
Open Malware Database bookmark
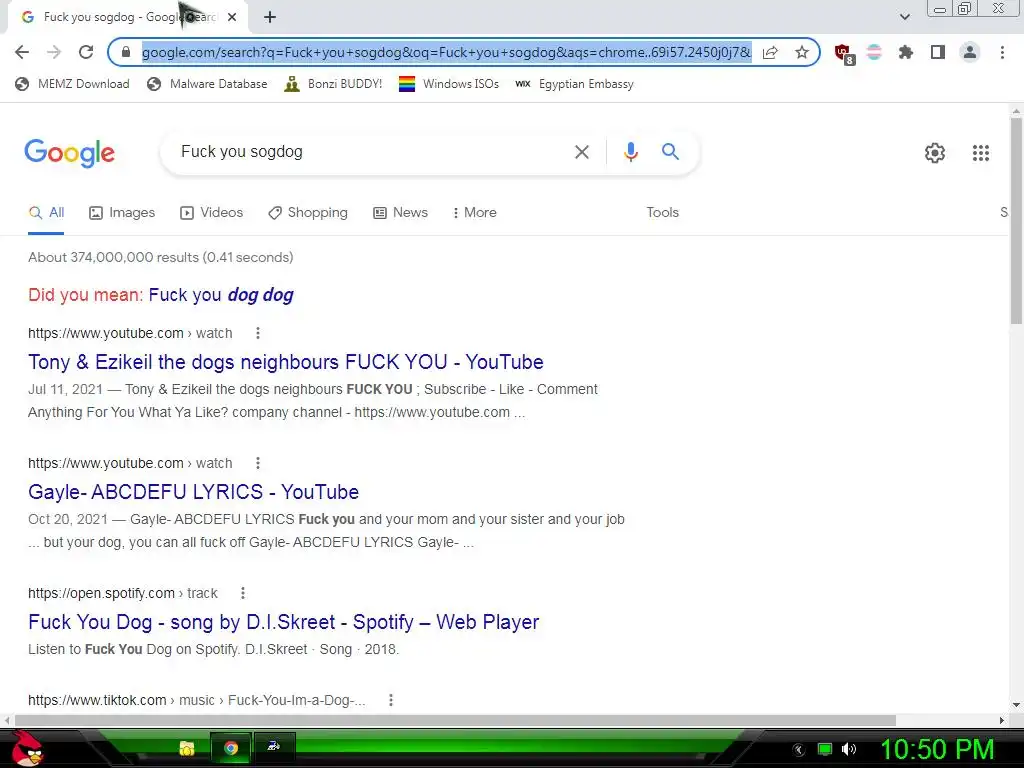click(208, 84)
